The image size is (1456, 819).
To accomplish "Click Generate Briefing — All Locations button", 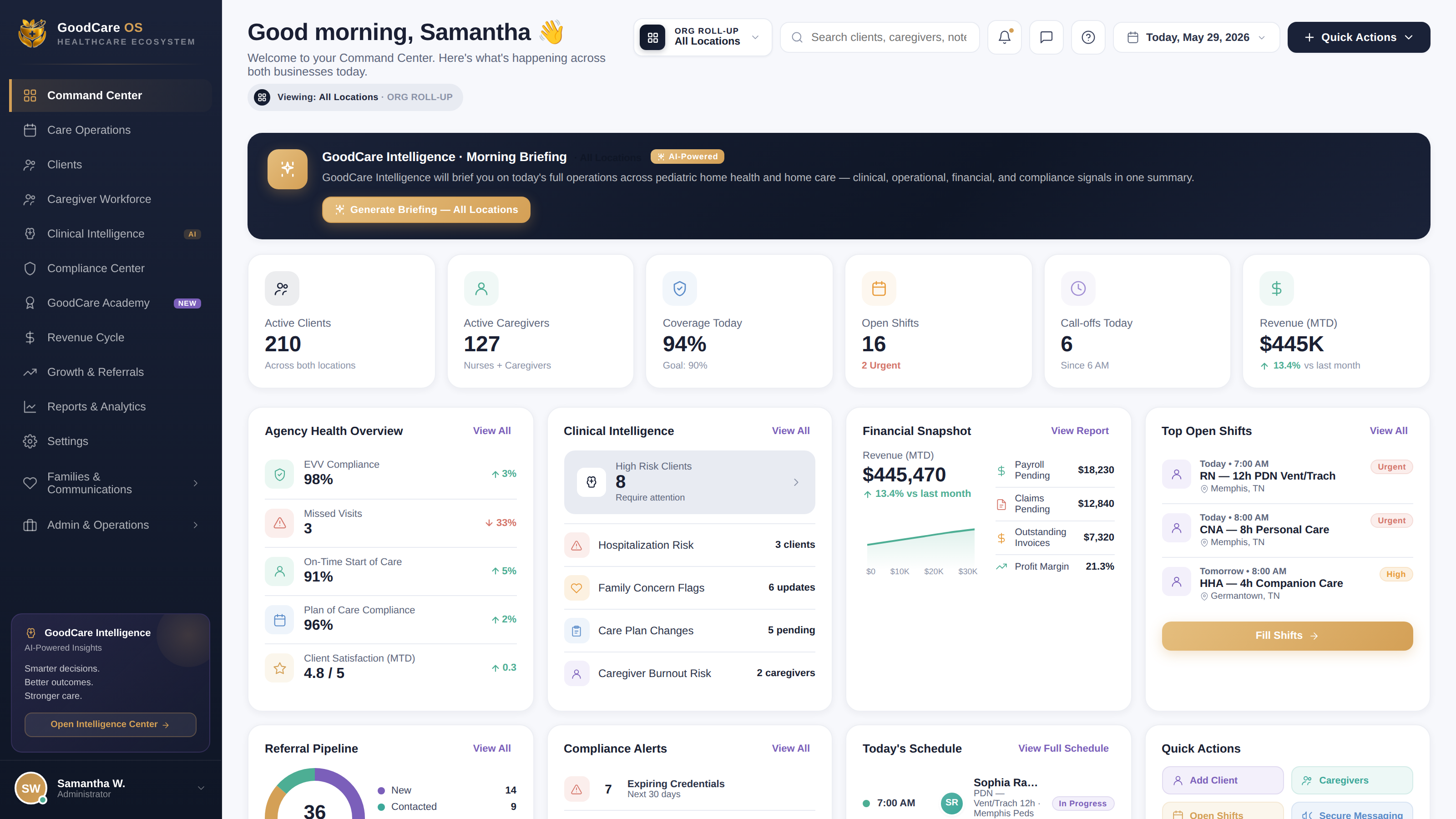I will click(426, 210).
